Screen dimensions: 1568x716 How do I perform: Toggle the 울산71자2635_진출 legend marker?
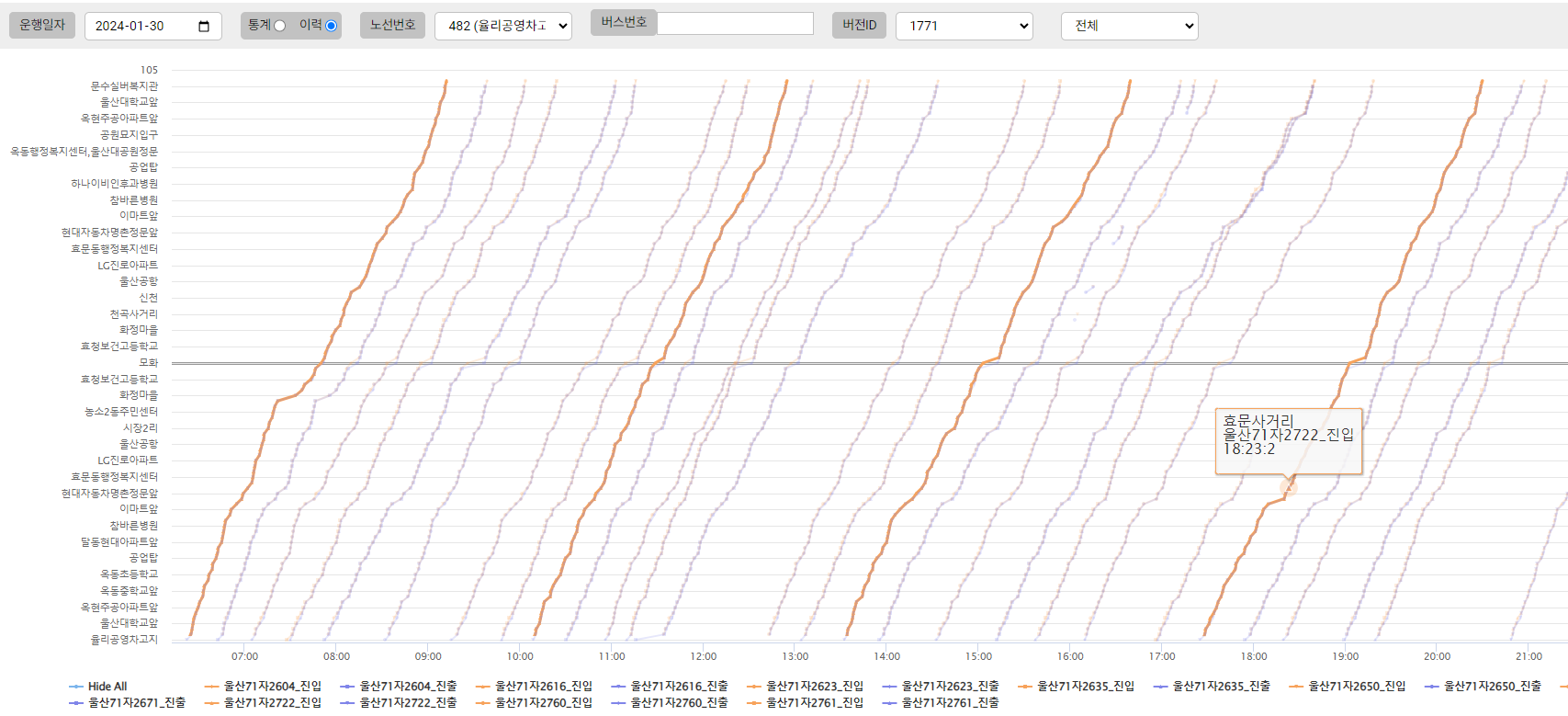coord(1161,687)
